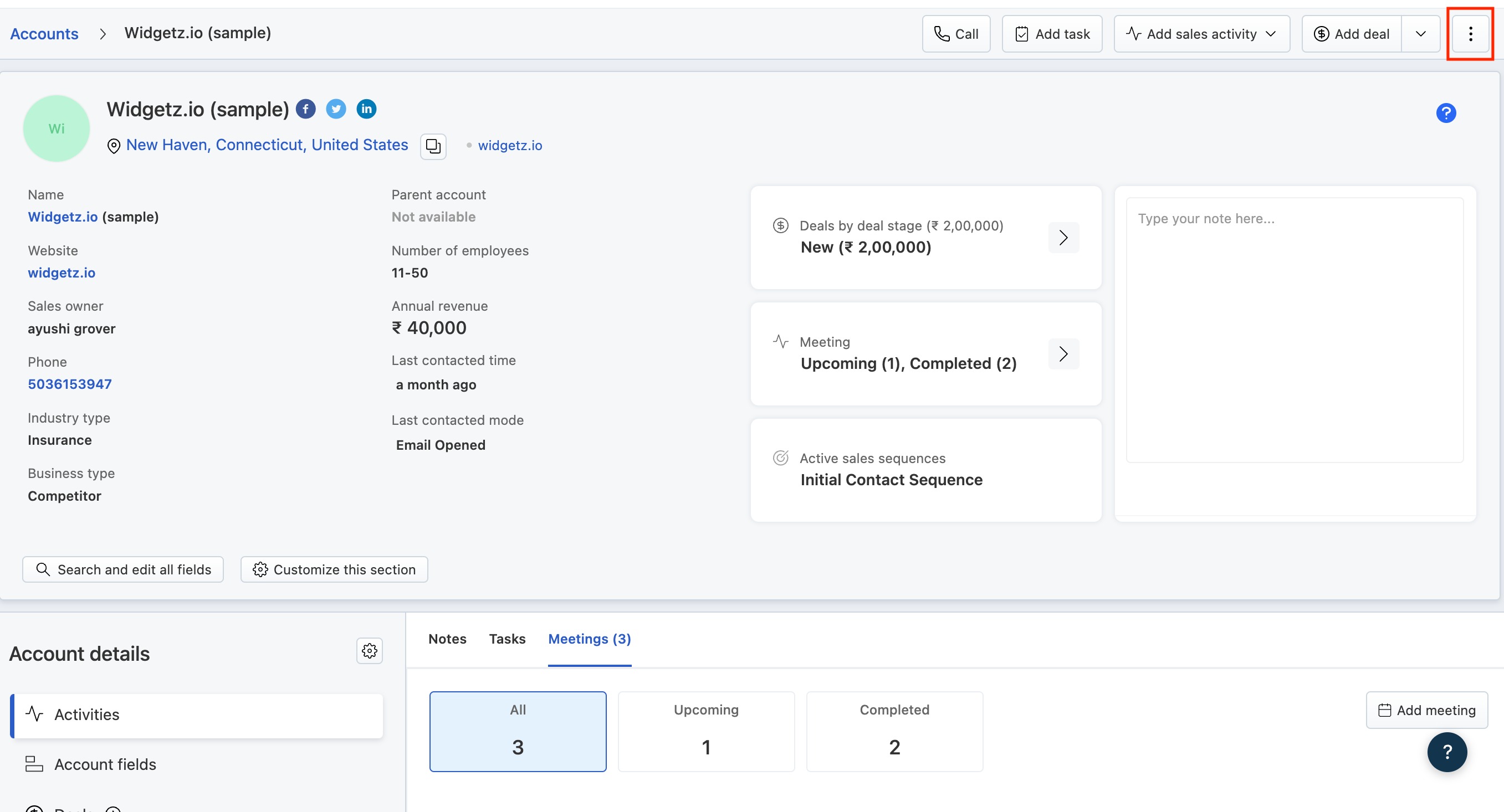Click the Number of employees value 11-50

410,273
